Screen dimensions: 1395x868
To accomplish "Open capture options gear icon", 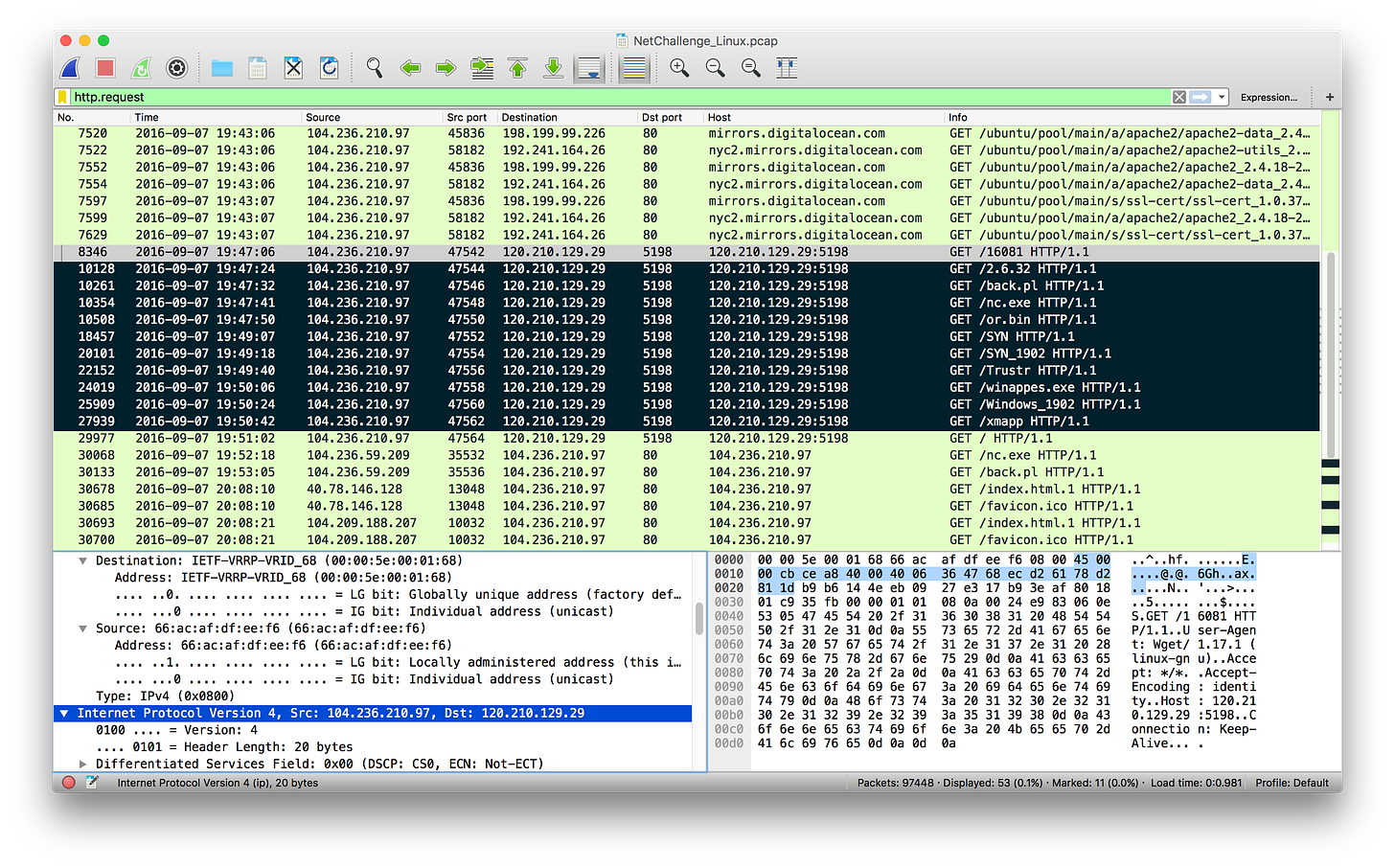I will (176, 68).
